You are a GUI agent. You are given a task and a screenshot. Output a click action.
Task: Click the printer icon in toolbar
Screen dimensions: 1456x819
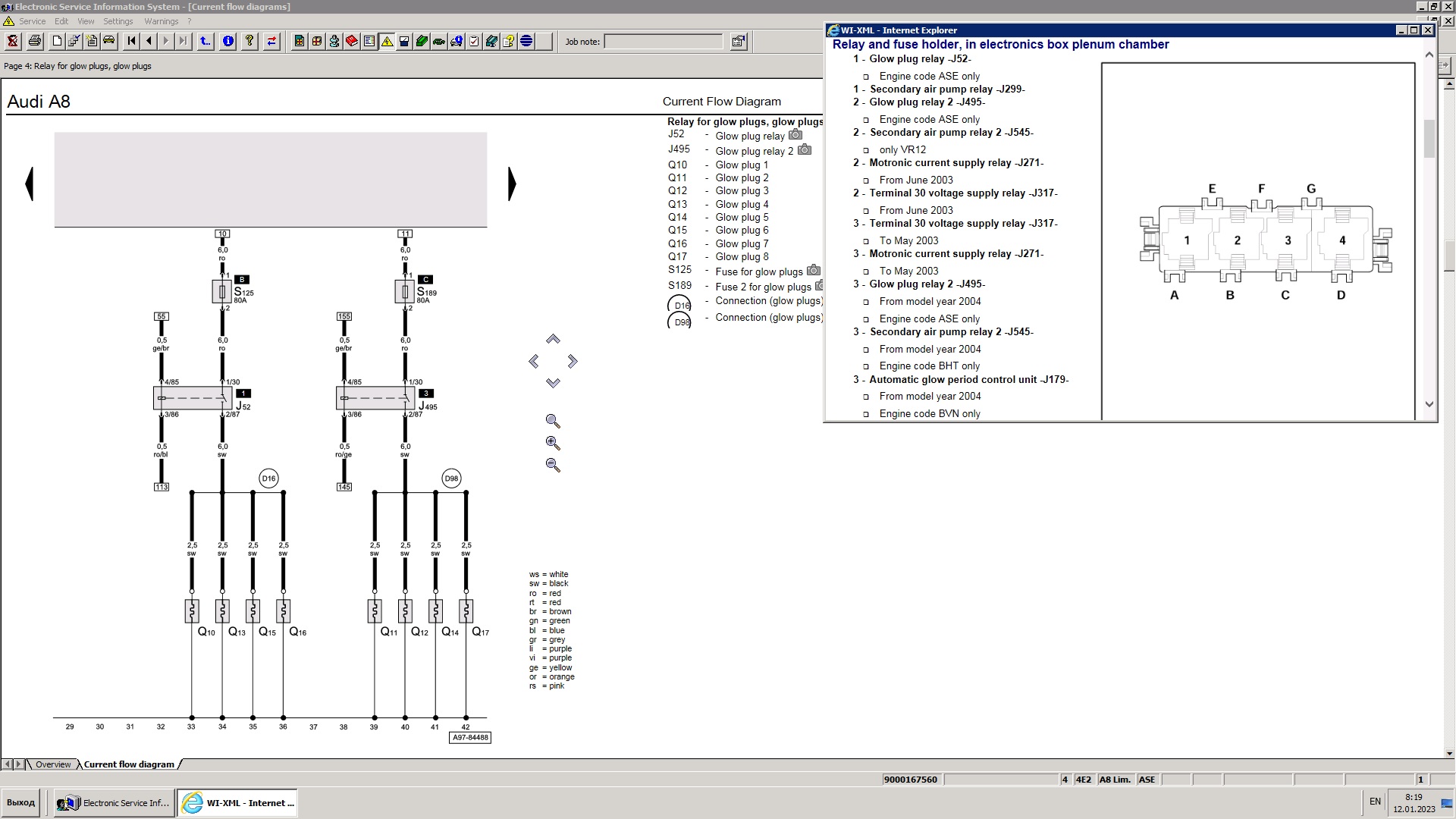(34, 42)
